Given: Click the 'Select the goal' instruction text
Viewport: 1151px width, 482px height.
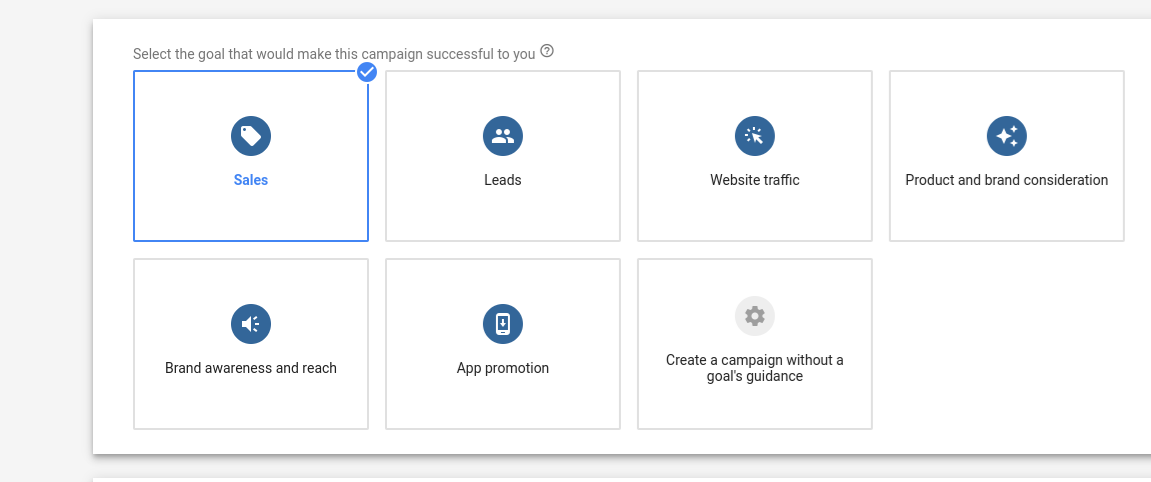Looking at the screenshot, I should pos(334,54).
